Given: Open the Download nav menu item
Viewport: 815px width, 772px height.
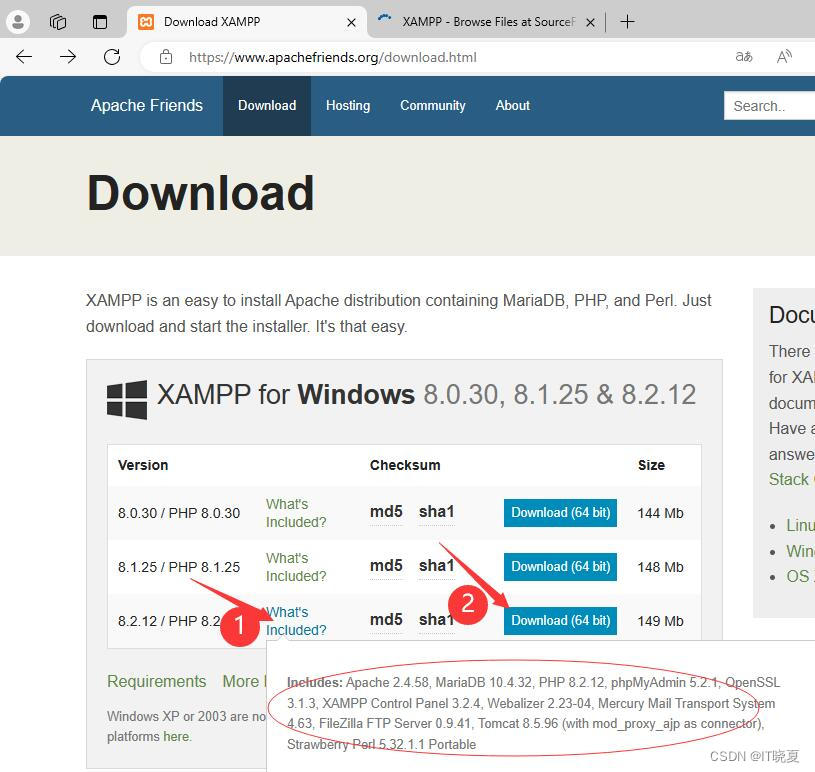Looking at the screenshot, I should [267, 106].
